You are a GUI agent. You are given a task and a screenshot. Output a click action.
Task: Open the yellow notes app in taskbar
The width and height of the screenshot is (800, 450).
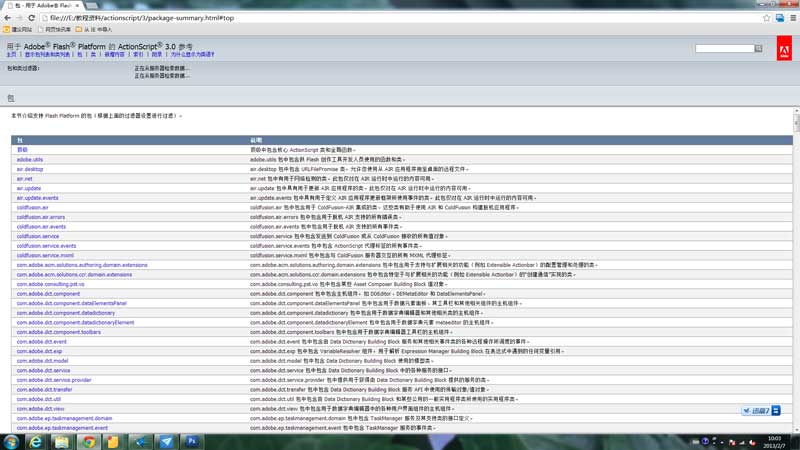coord(113,442)
